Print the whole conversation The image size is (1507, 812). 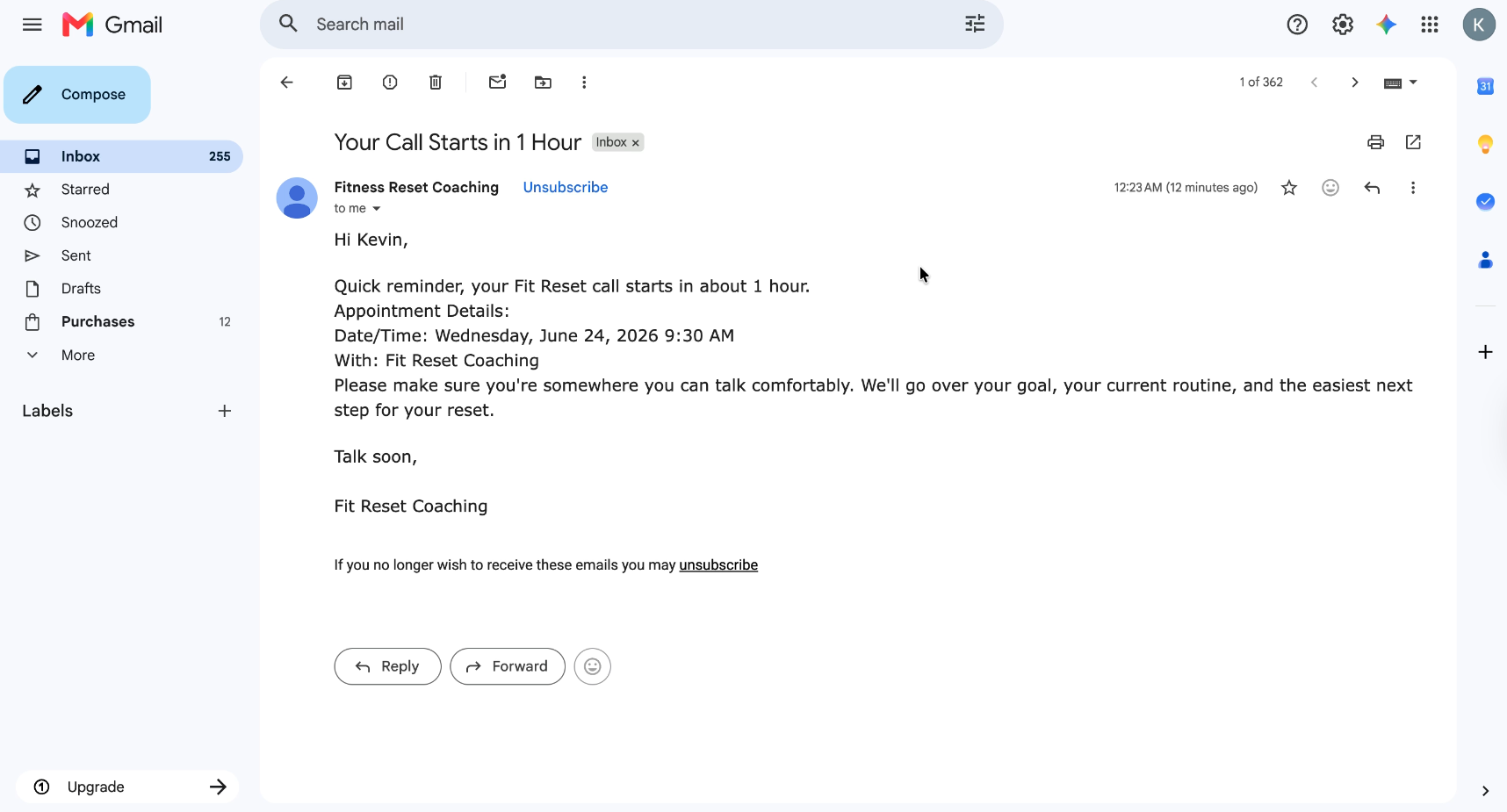click(1375, 142)
